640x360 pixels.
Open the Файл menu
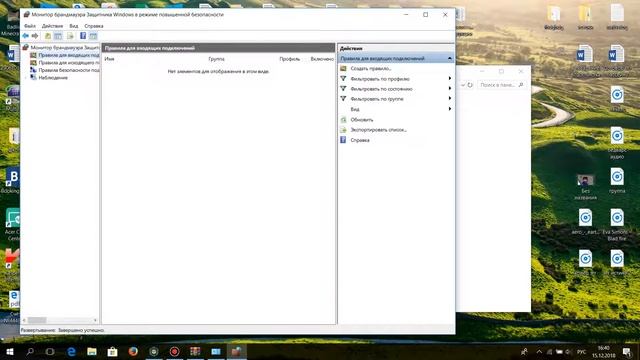pos(29,26)
